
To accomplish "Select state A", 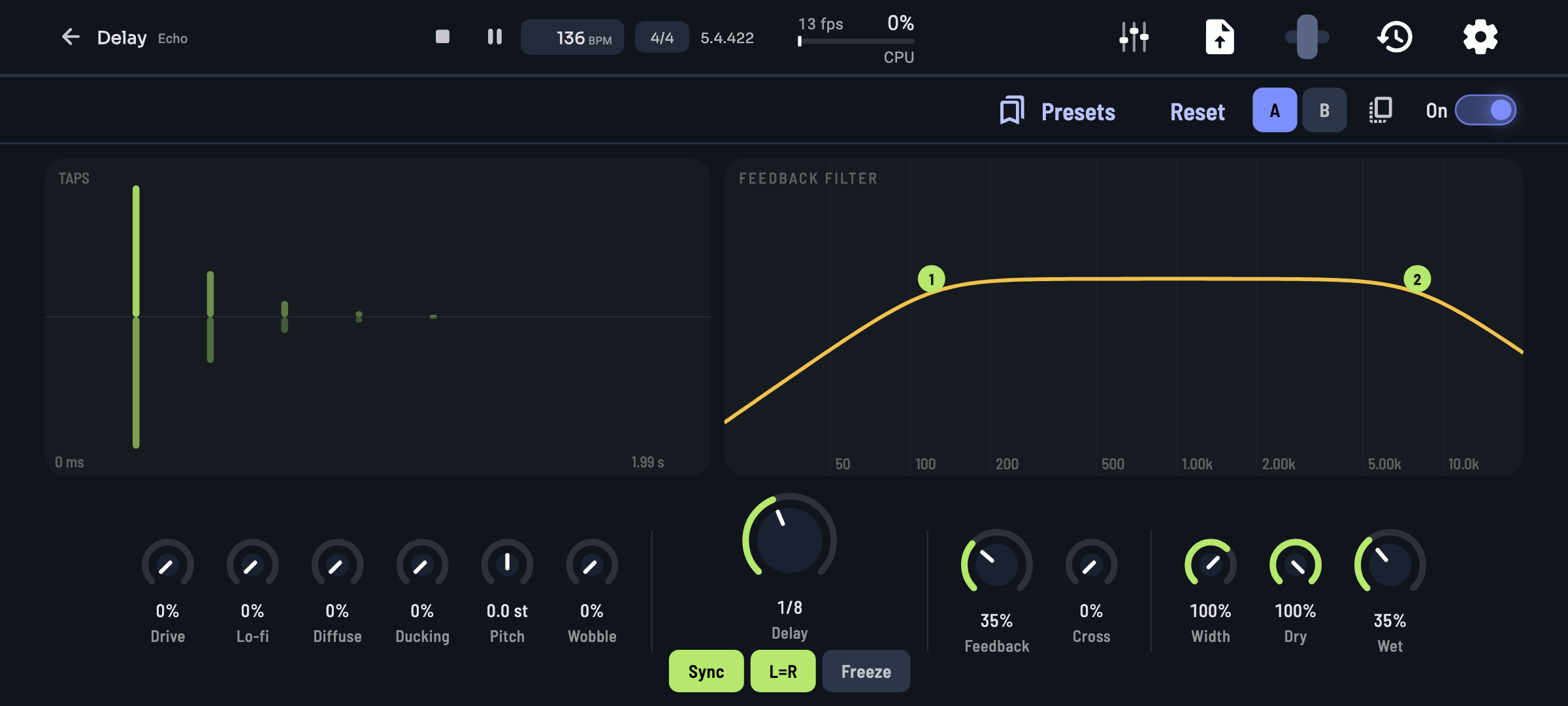I will click(1275, 110).
